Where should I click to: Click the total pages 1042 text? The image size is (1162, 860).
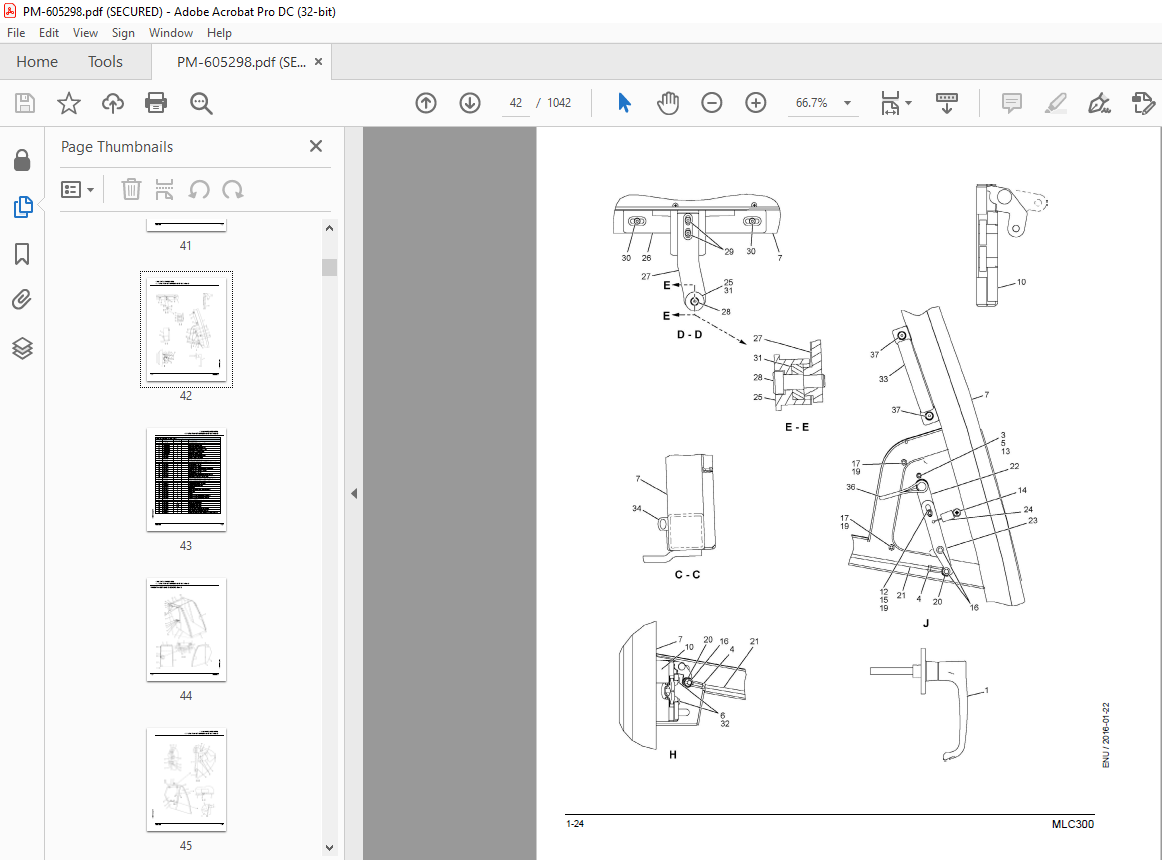[x=559, y=103]
